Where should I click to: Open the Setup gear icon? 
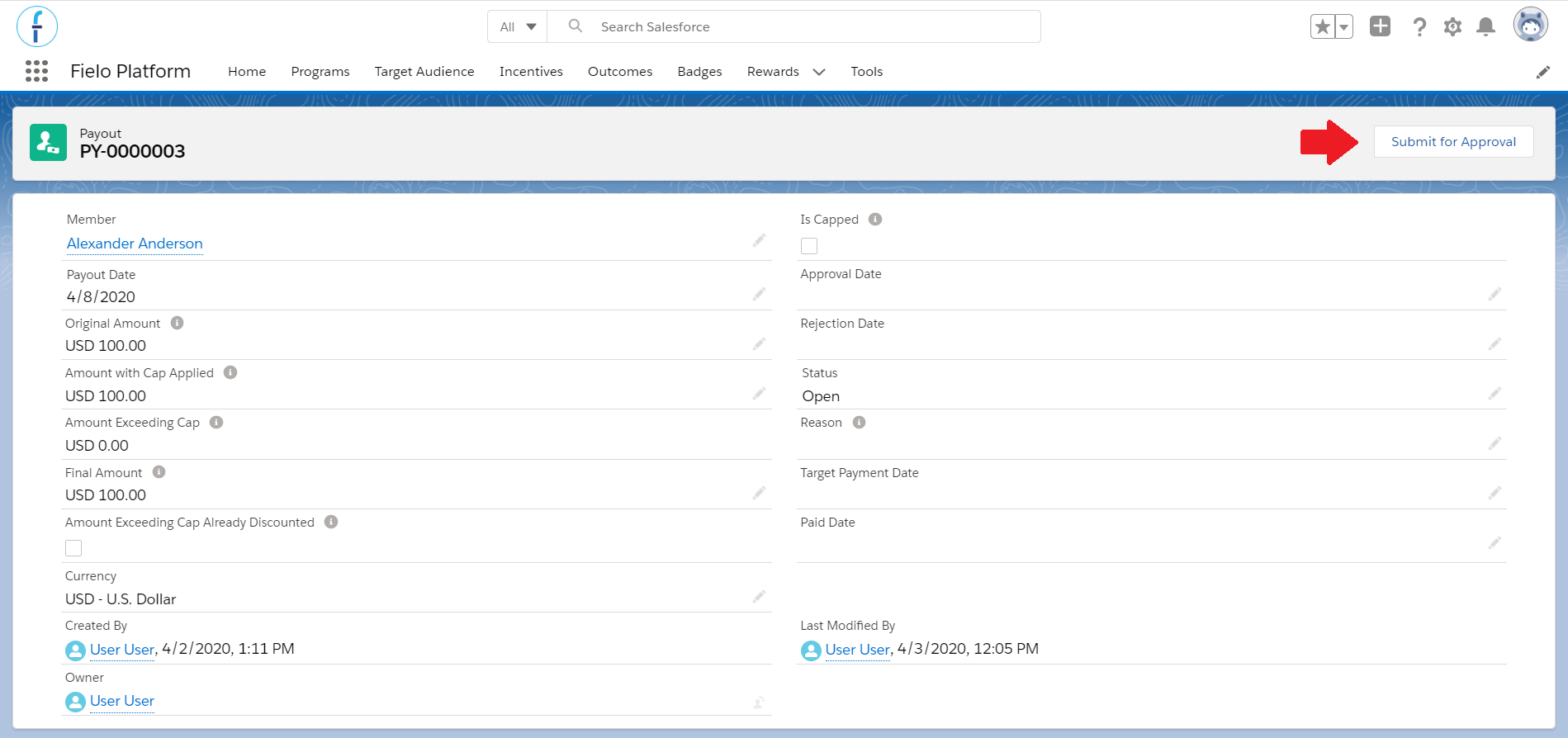click(1452, 26)
